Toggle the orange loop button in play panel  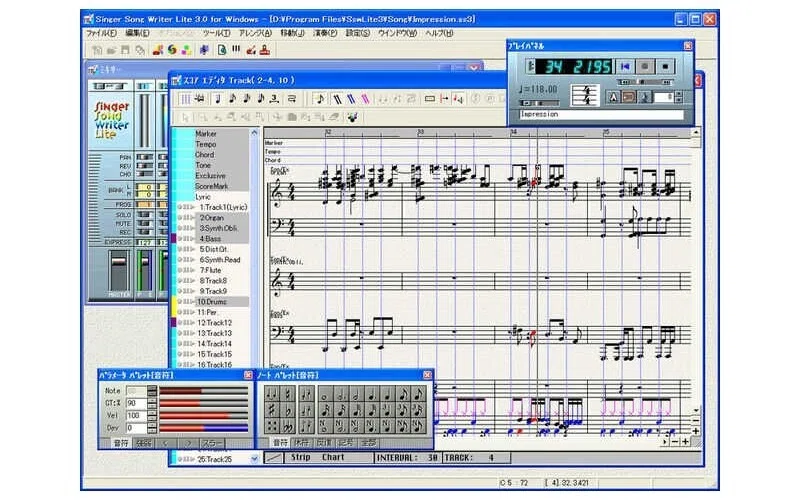(629, 97)
